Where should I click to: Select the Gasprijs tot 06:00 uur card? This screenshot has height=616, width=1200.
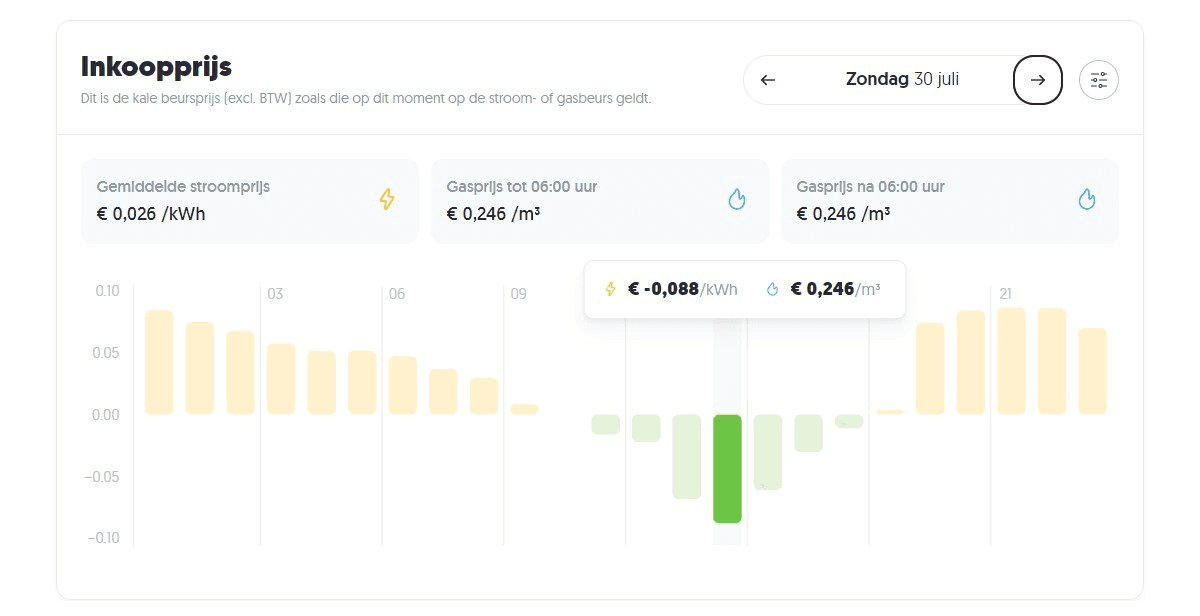599,200
